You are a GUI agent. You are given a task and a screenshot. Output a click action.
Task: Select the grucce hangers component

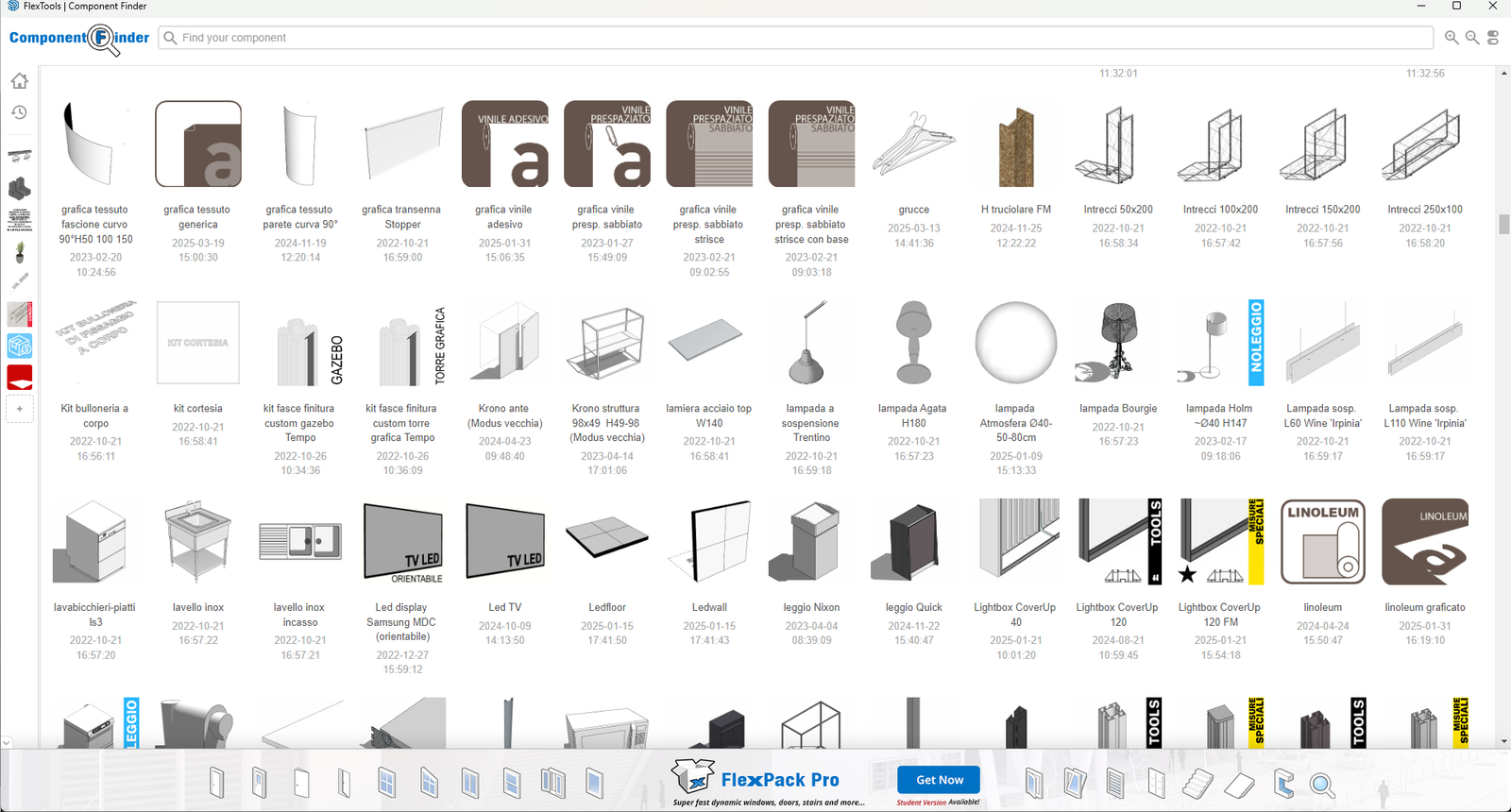913,144
